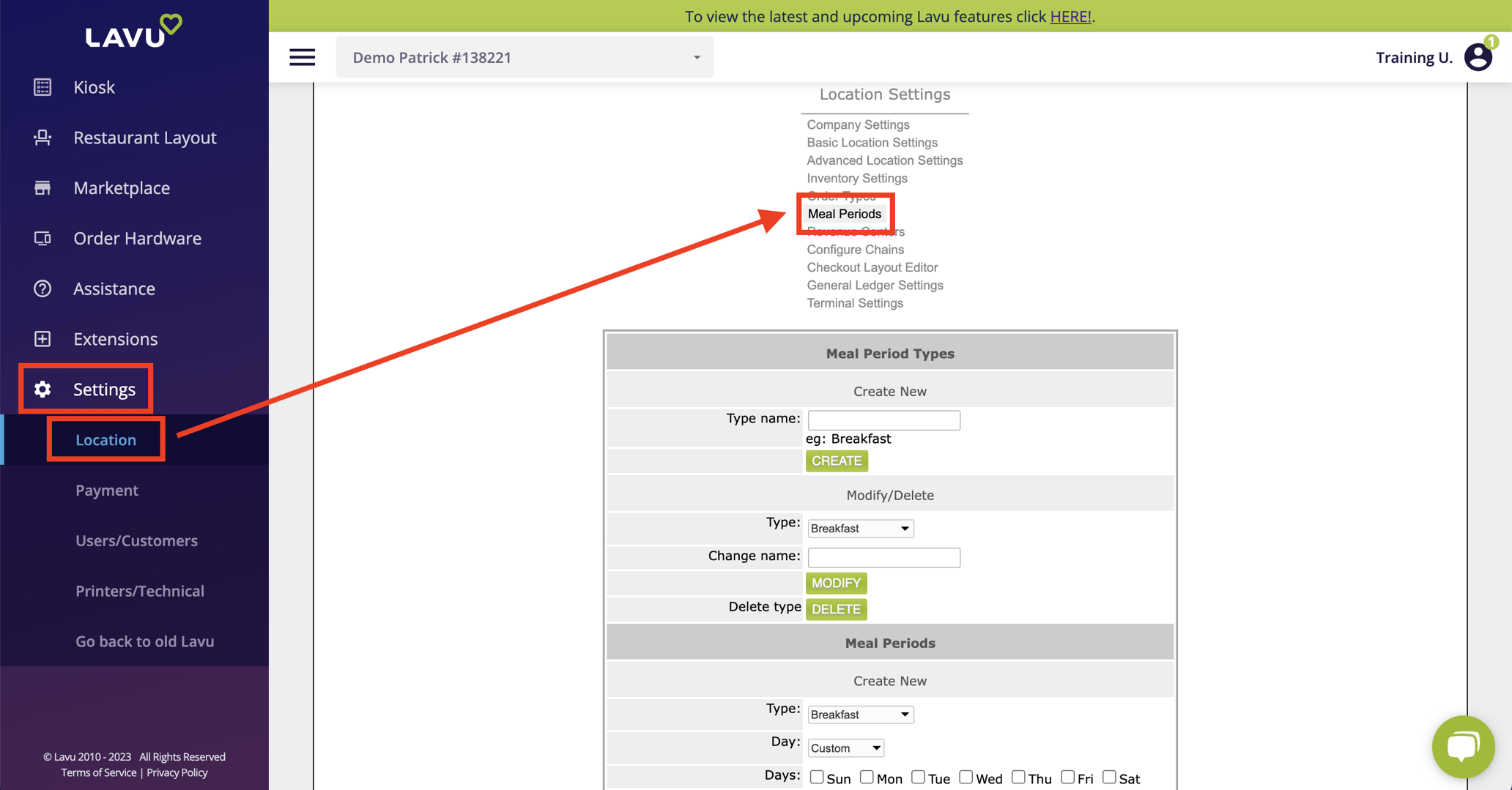Open Advanced Location Settings link

point(884,160)
